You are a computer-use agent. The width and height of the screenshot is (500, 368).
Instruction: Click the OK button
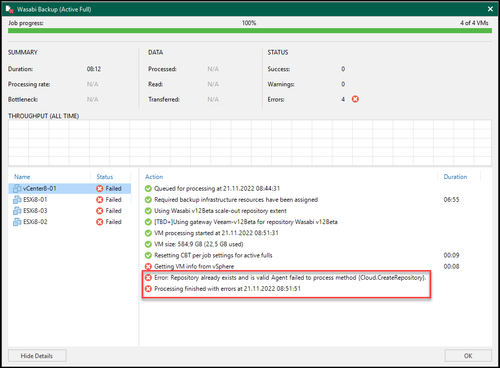click(x=468, y=356)
